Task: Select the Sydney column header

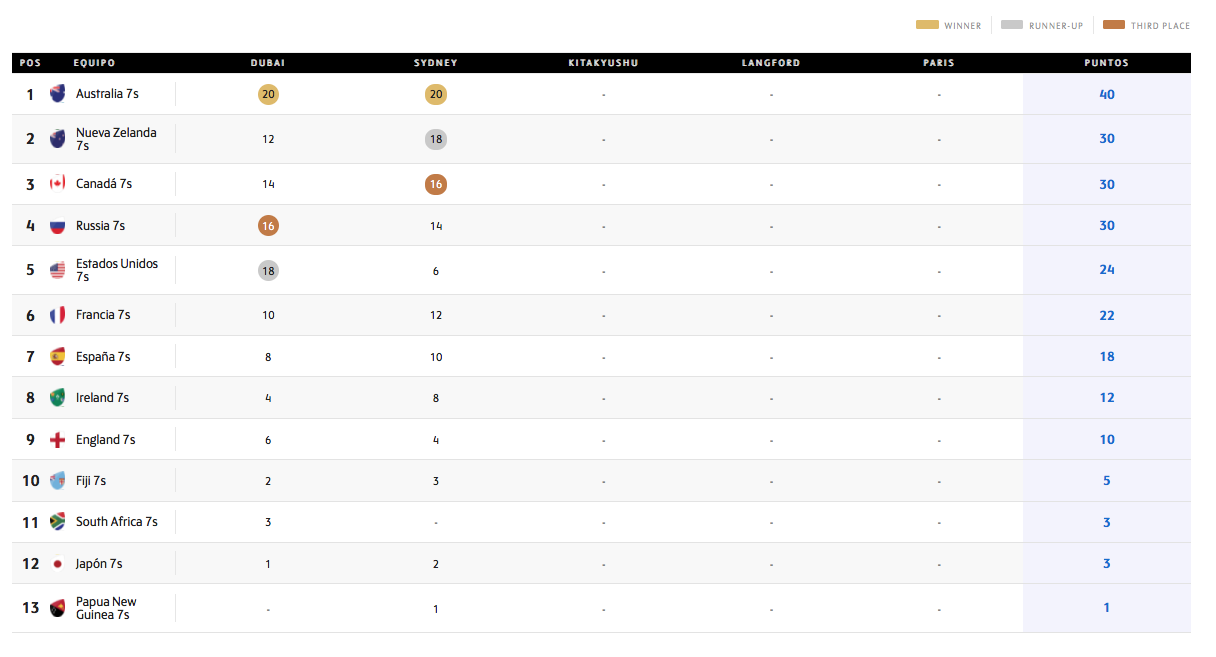Action: pos(436,63)
